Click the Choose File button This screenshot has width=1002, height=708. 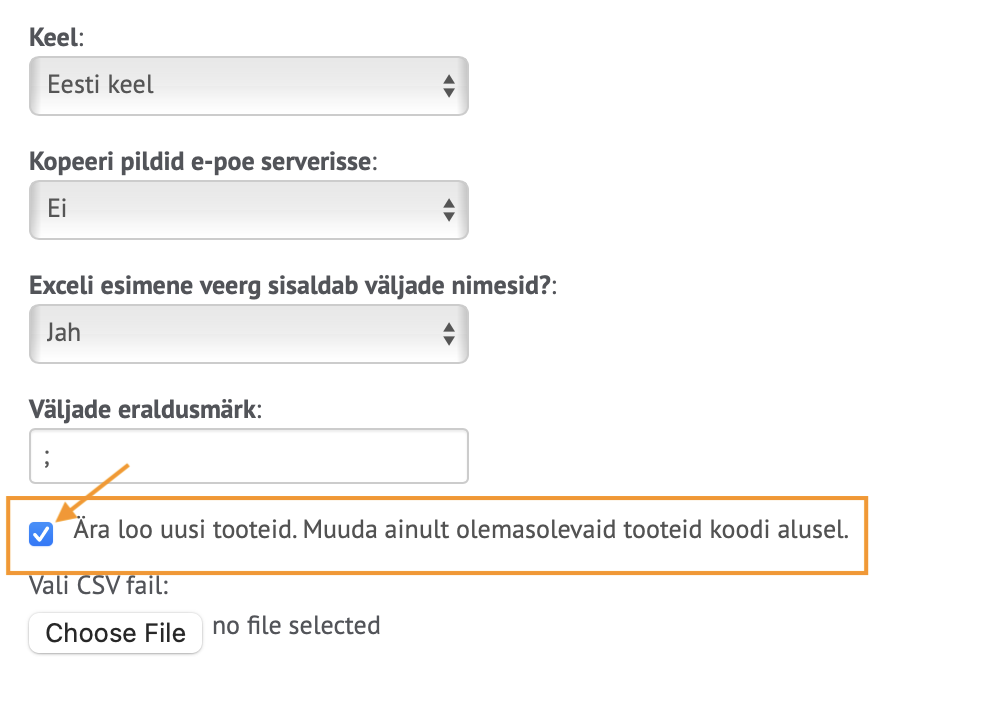click(115, 632)
